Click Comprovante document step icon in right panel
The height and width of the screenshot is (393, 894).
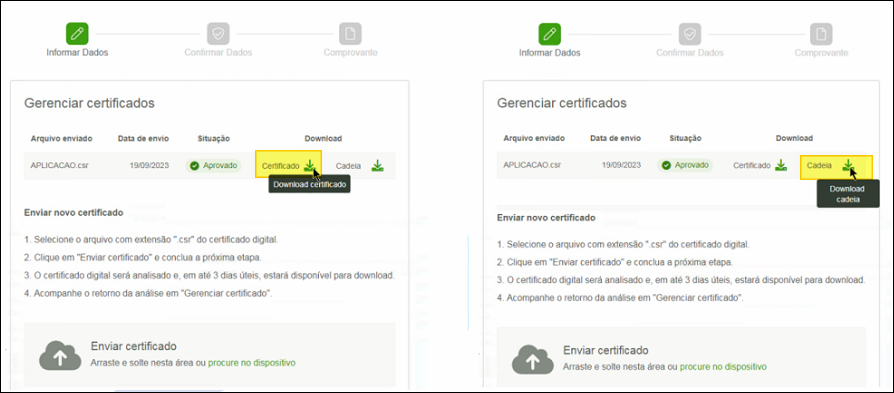(x=822, y=34)
